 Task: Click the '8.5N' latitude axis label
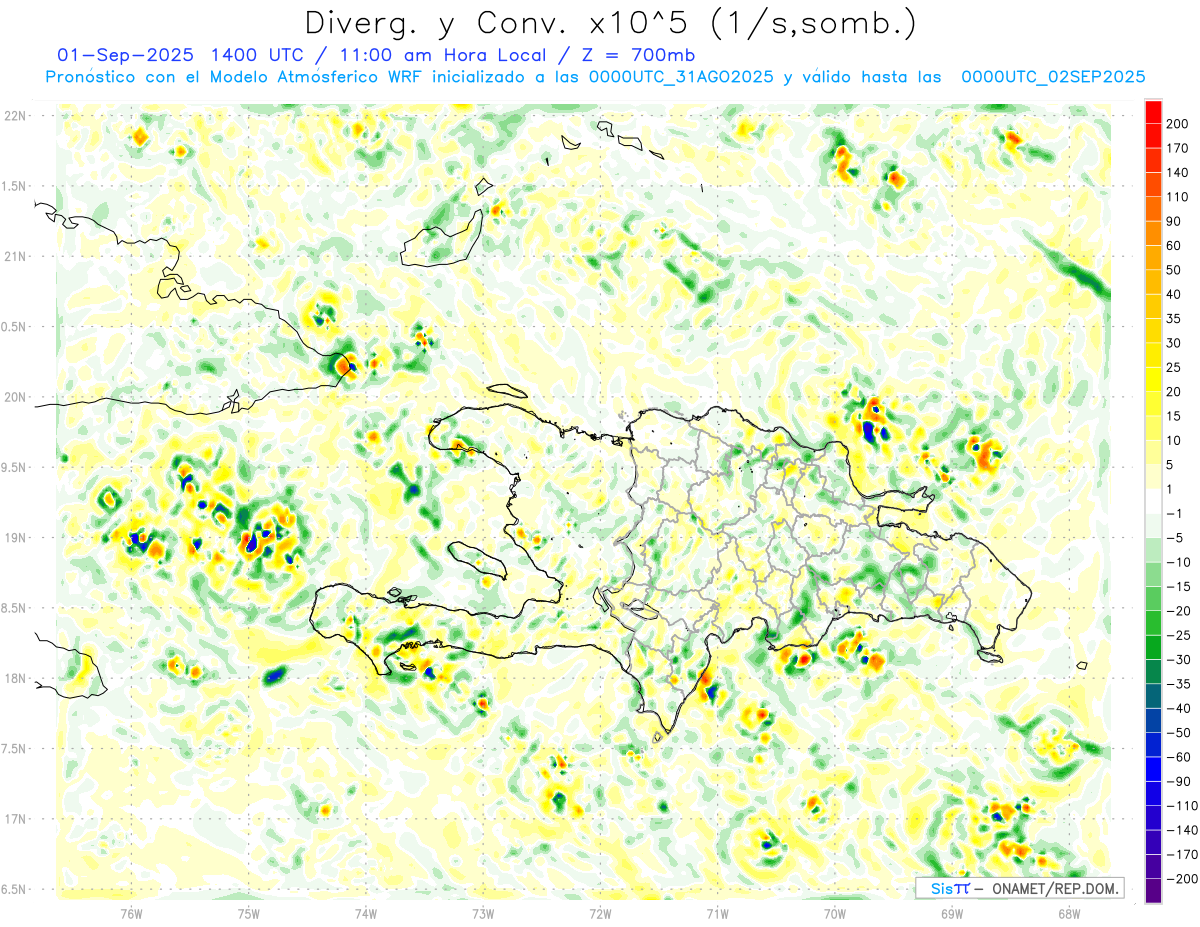click(x=15, y=608)
